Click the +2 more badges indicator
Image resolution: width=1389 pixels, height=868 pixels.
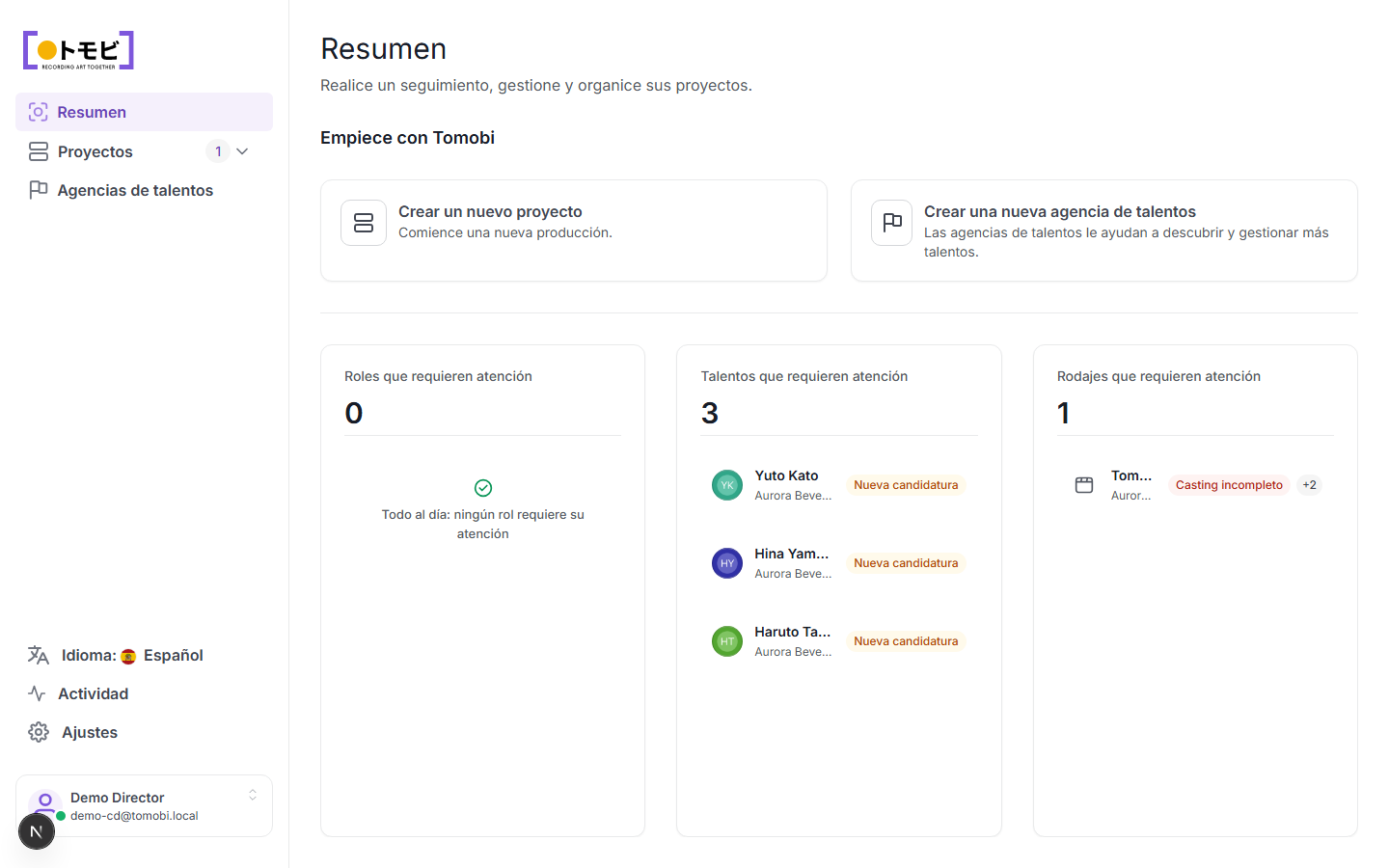1309,485
